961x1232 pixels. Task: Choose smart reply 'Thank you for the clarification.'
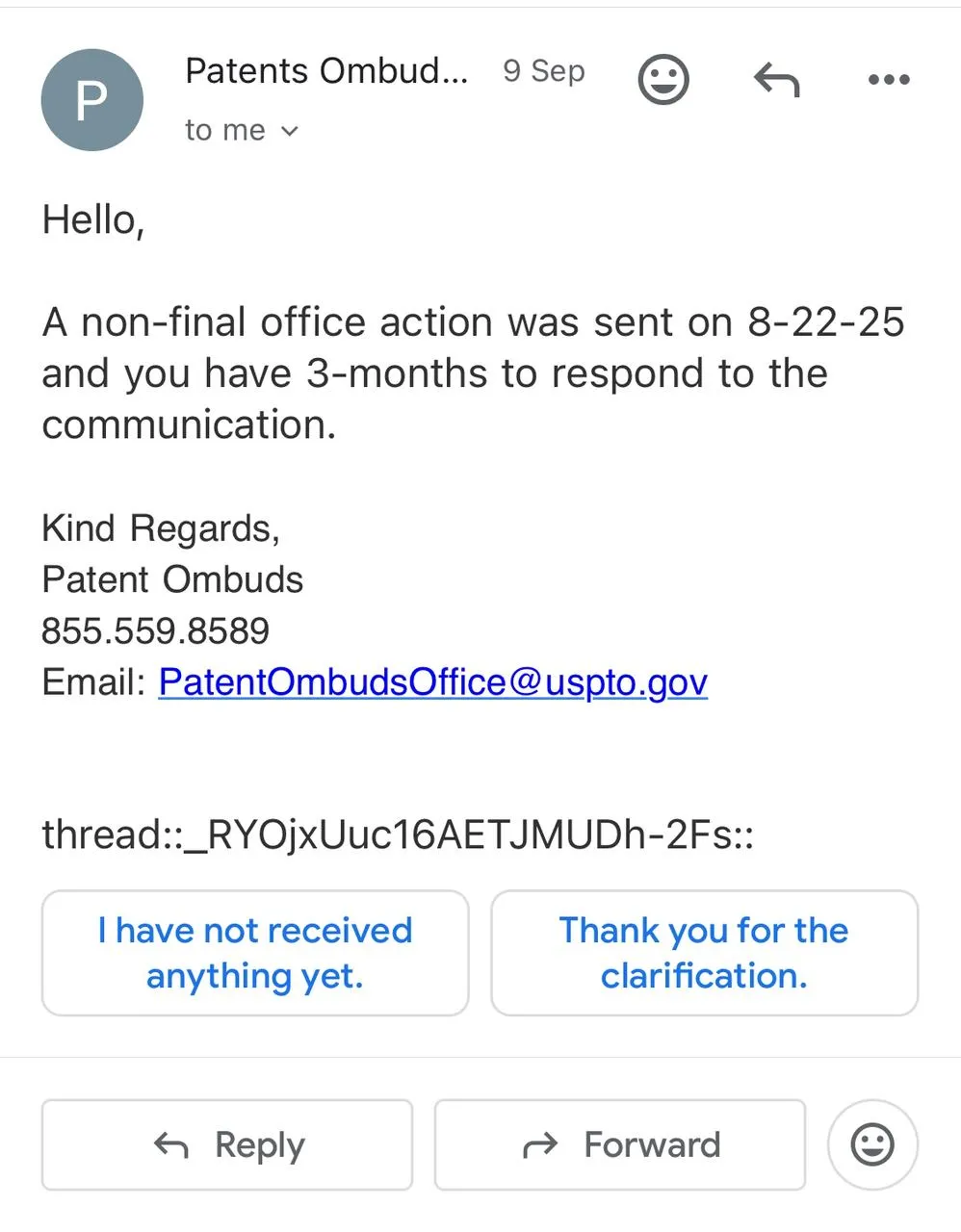pyautogui.click(x=704, y=953)
